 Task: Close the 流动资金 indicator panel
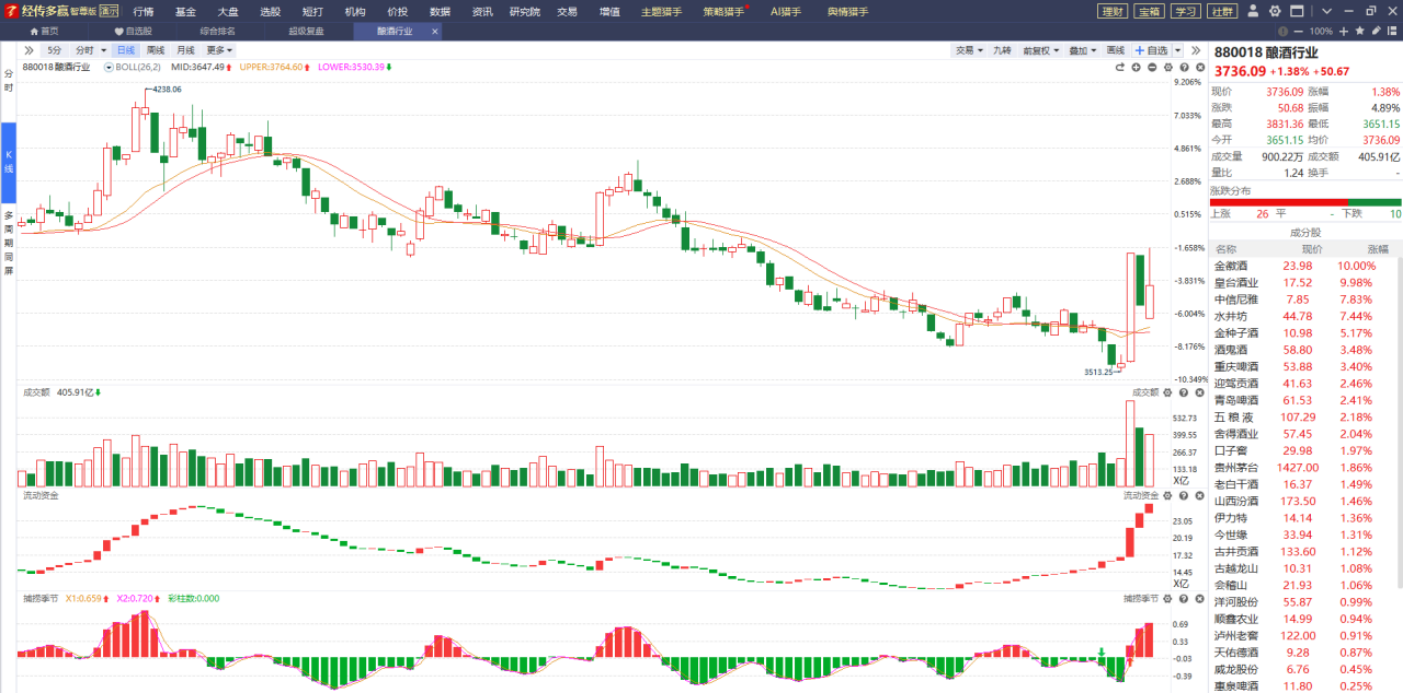pyautogui.click(x=1199, y=495)
